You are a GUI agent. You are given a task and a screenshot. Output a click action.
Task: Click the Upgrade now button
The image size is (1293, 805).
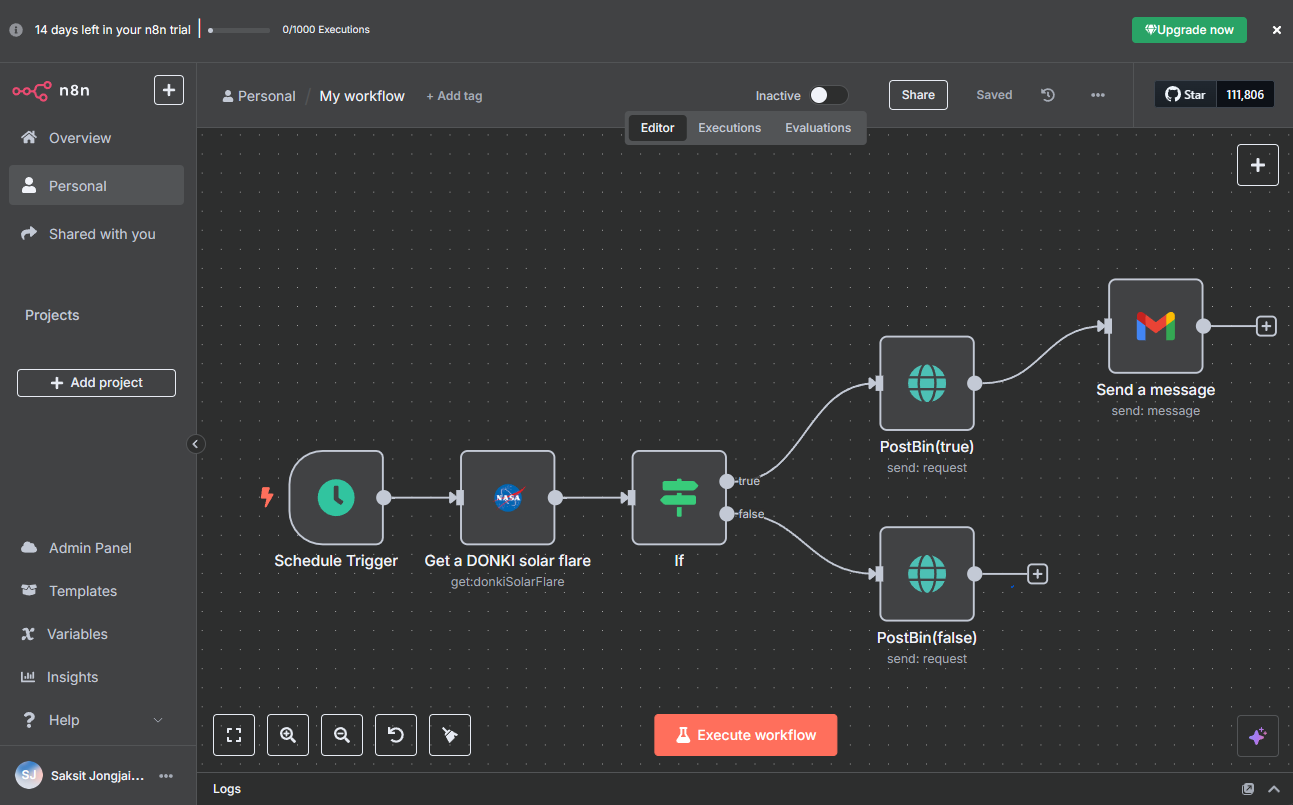[1189, 30]
